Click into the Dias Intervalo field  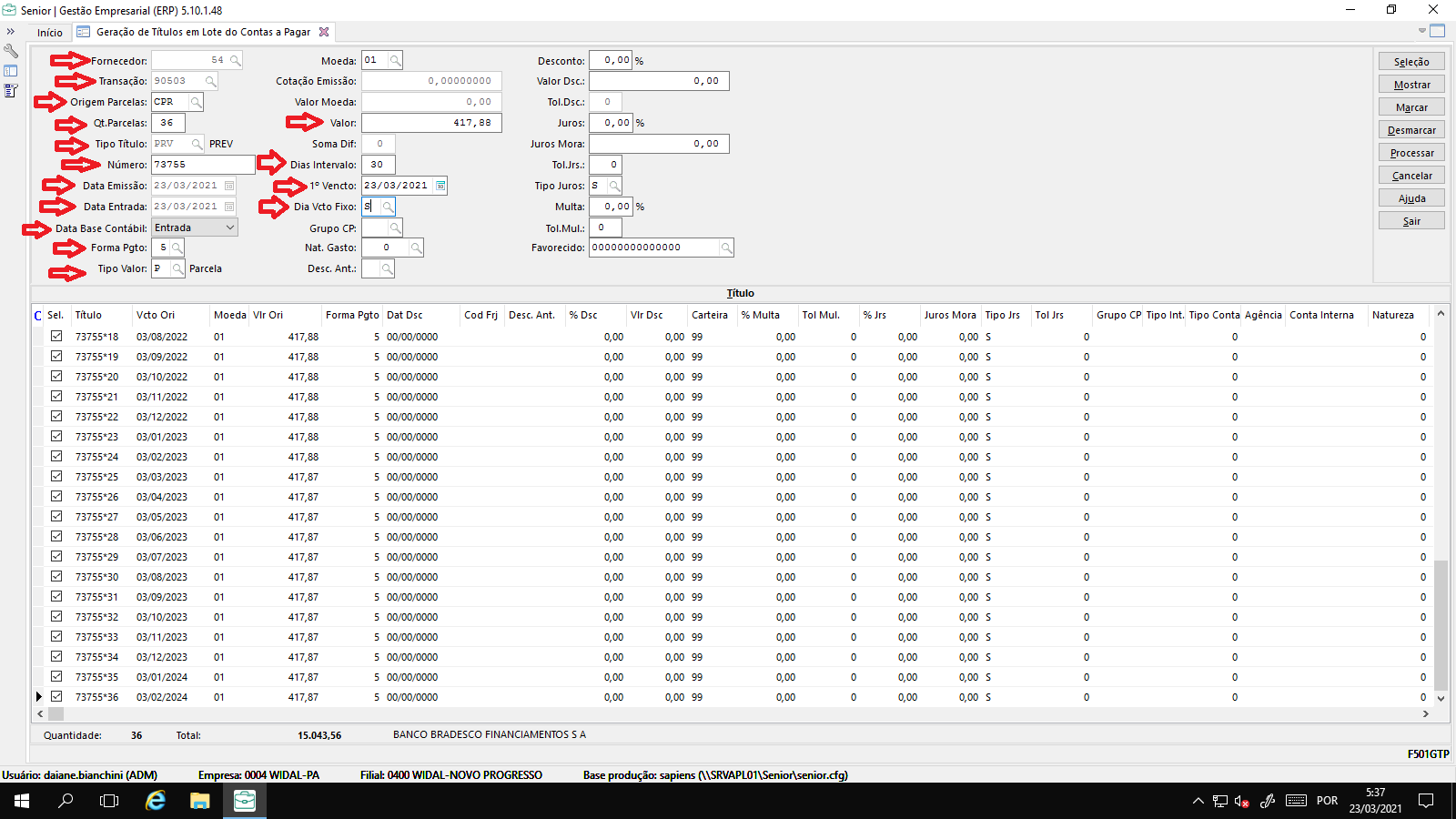378,165
